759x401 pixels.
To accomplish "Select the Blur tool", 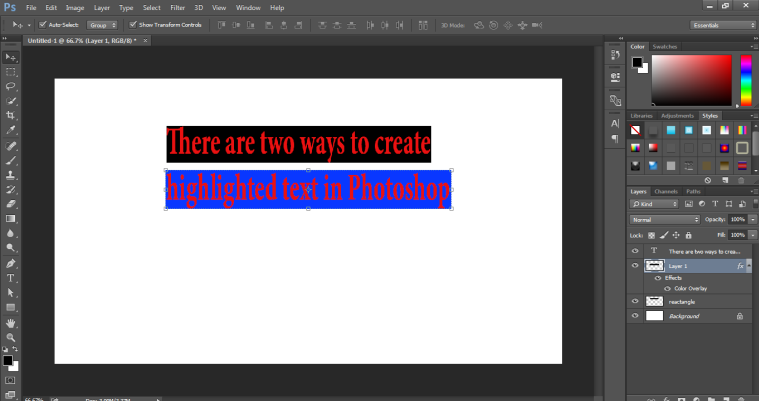I will pos(11,233).
